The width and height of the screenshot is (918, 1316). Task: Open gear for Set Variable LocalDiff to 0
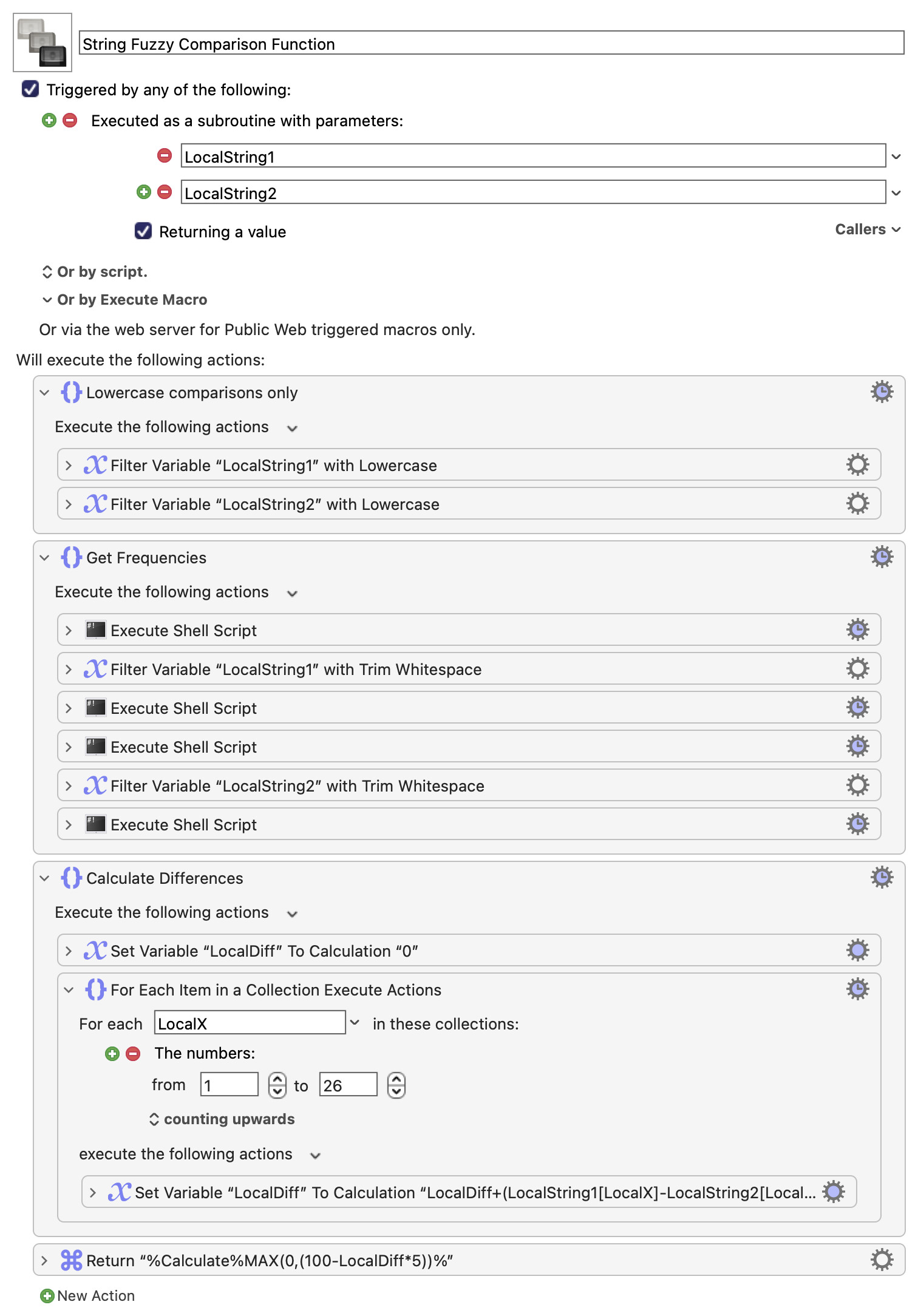point(857,951)
